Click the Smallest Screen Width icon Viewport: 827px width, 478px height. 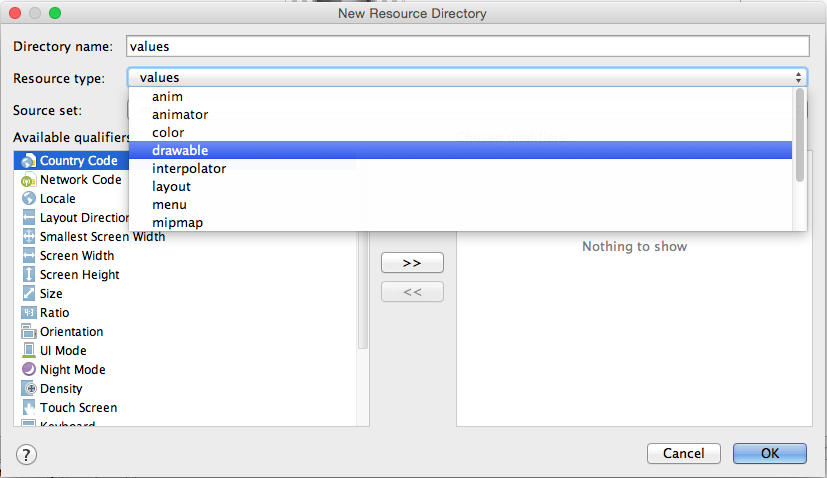coord(28,237)
